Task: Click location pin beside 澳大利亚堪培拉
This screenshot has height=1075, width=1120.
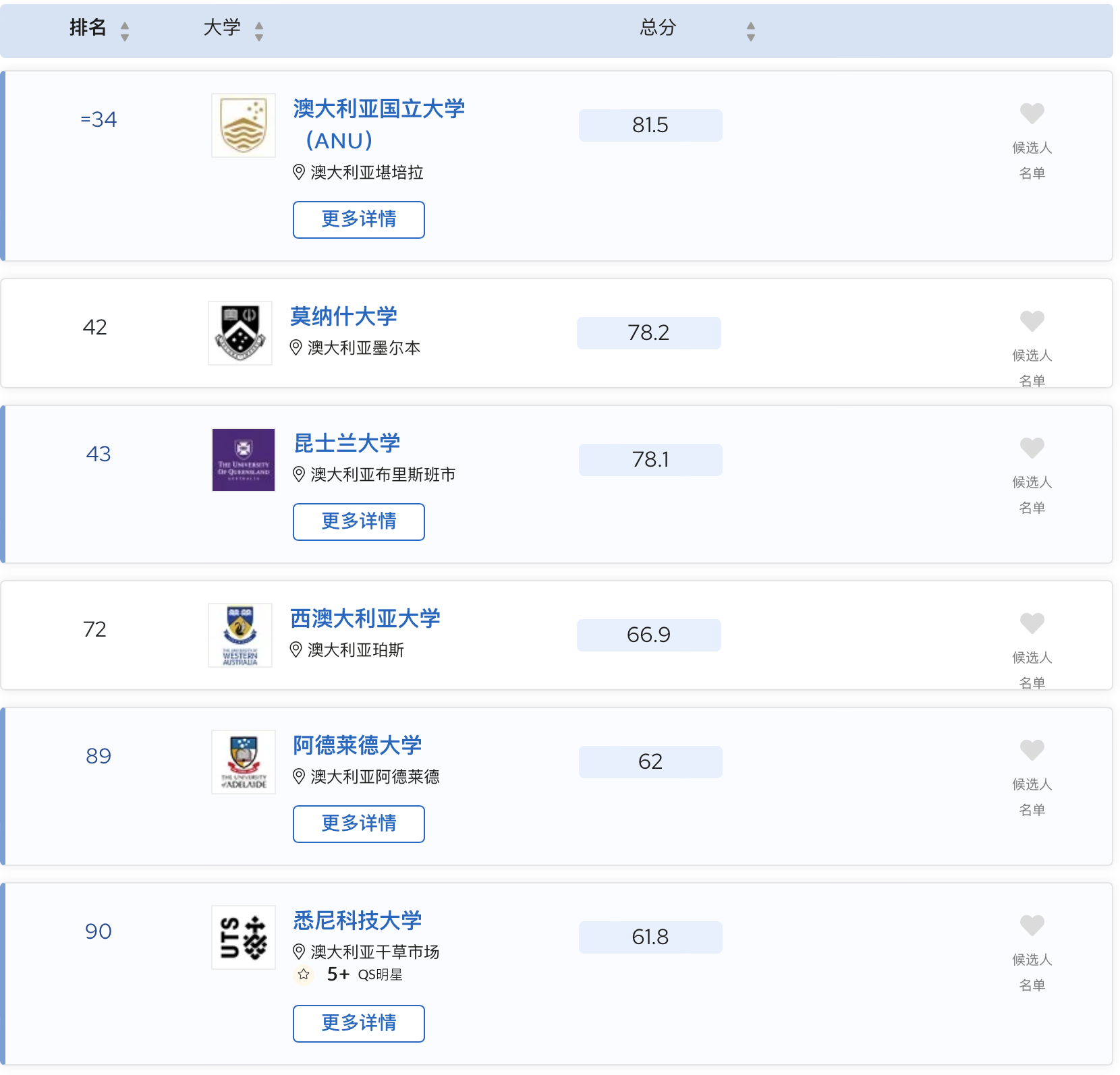Action: click(x=299, y=173)
